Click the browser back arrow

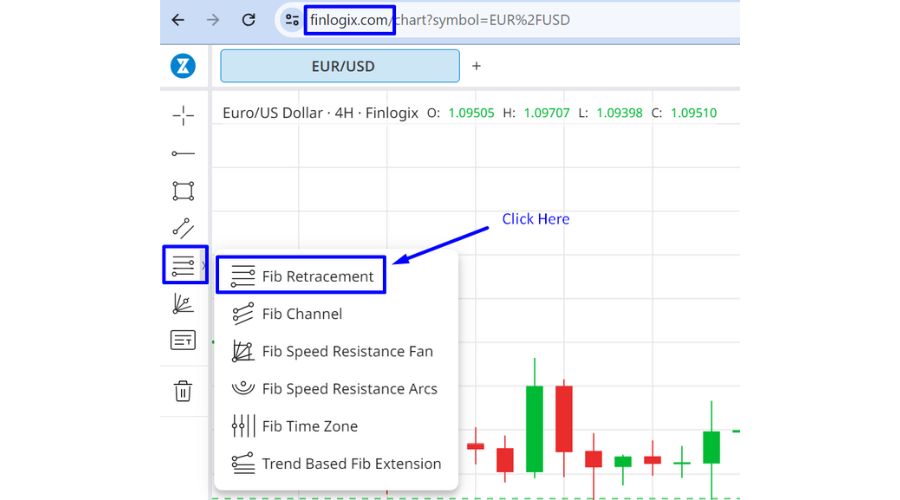click(178, 20)
